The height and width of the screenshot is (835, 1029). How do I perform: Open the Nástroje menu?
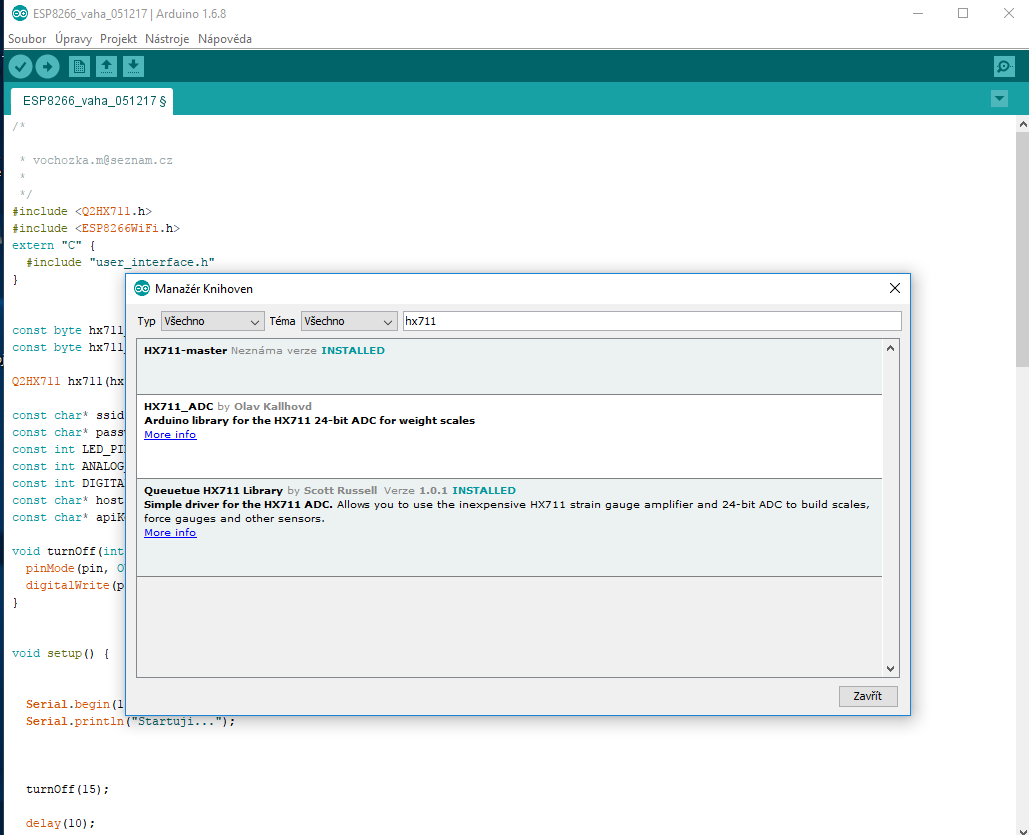point(167,39)
